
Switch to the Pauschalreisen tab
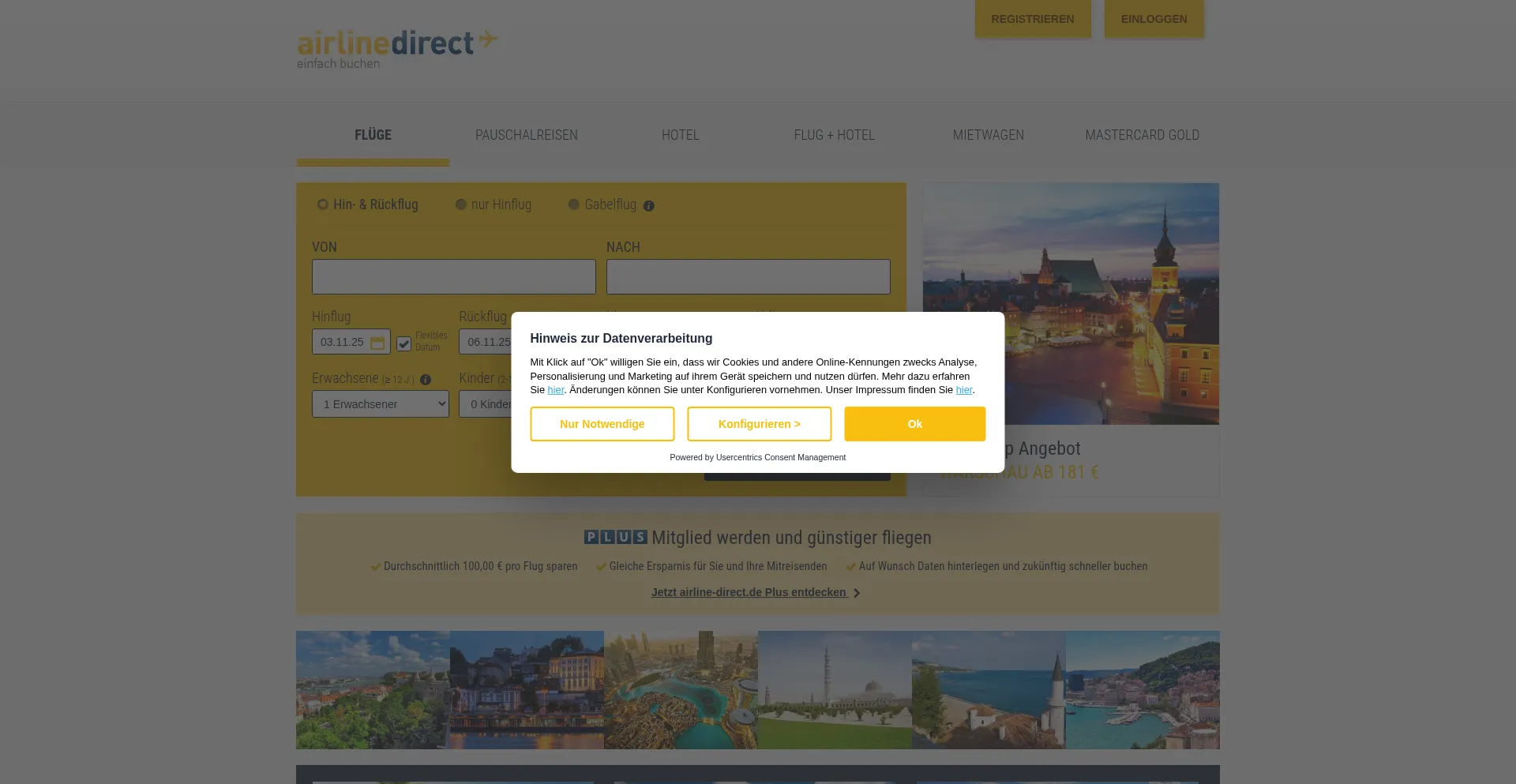pos(526,135)
